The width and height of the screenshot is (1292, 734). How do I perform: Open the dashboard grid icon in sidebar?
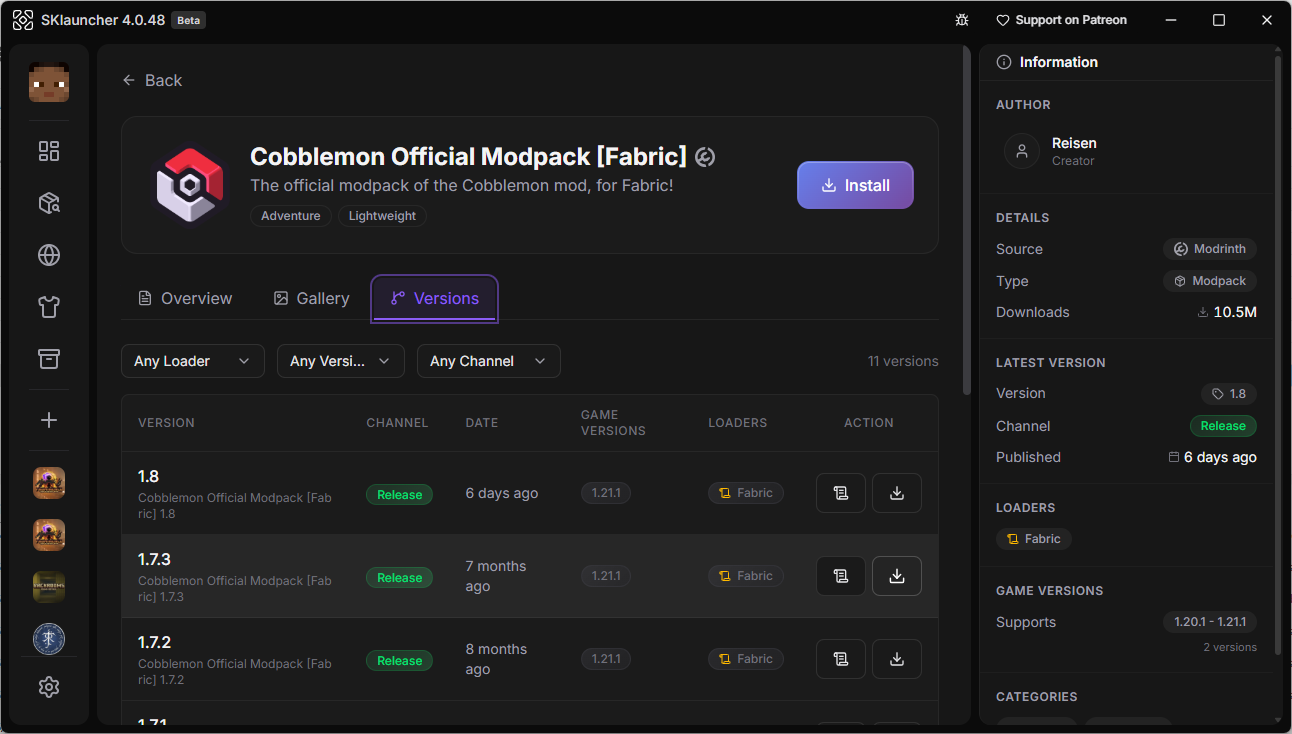49,151
